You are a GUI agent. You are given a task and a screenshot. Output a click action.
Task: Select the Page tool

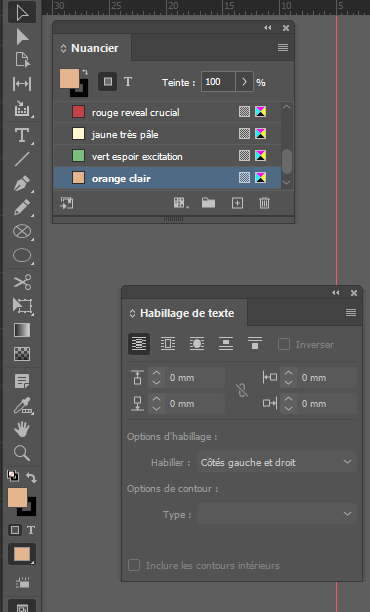pyautogui.click(x=22, y=60)
